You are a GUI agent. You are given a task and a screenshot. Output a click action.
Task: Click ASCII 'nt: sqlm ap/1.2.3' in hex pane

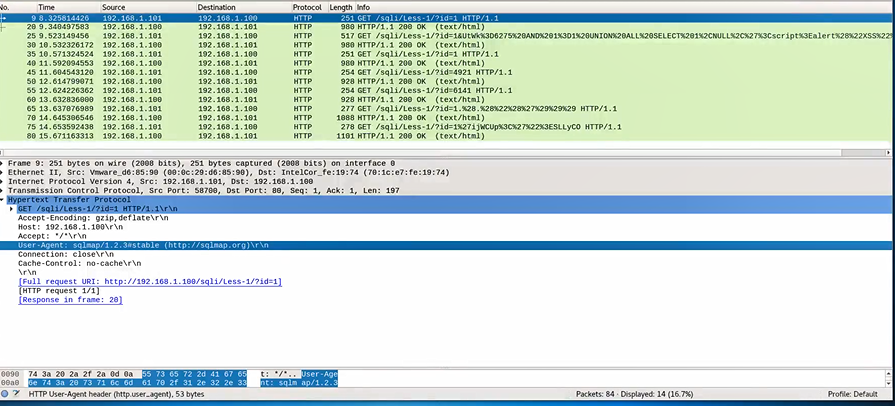click(x=299, y=383)
